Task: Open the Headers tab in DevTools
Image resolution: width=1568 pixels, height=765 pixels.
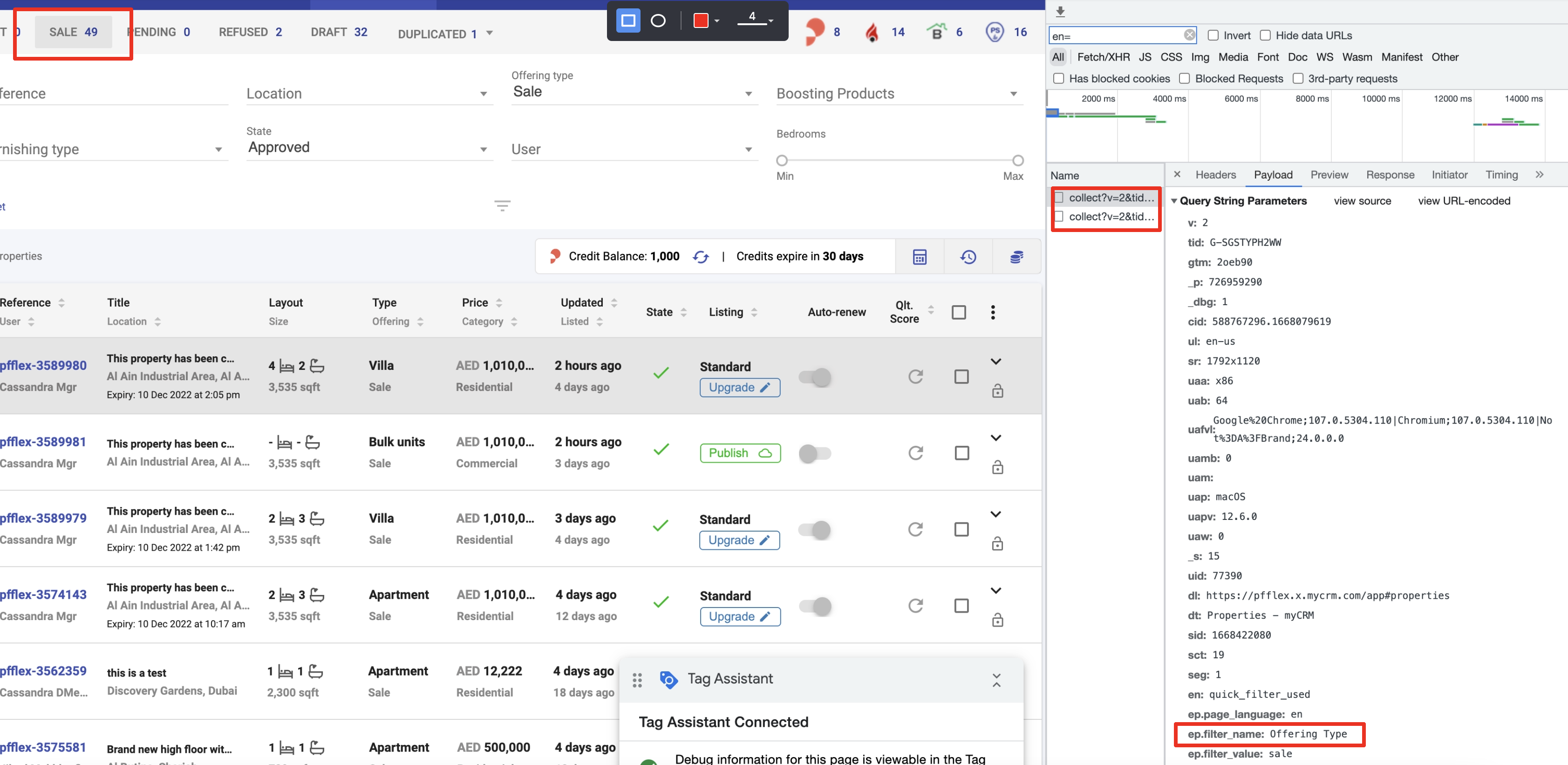Action: [x=1215, y=175]
